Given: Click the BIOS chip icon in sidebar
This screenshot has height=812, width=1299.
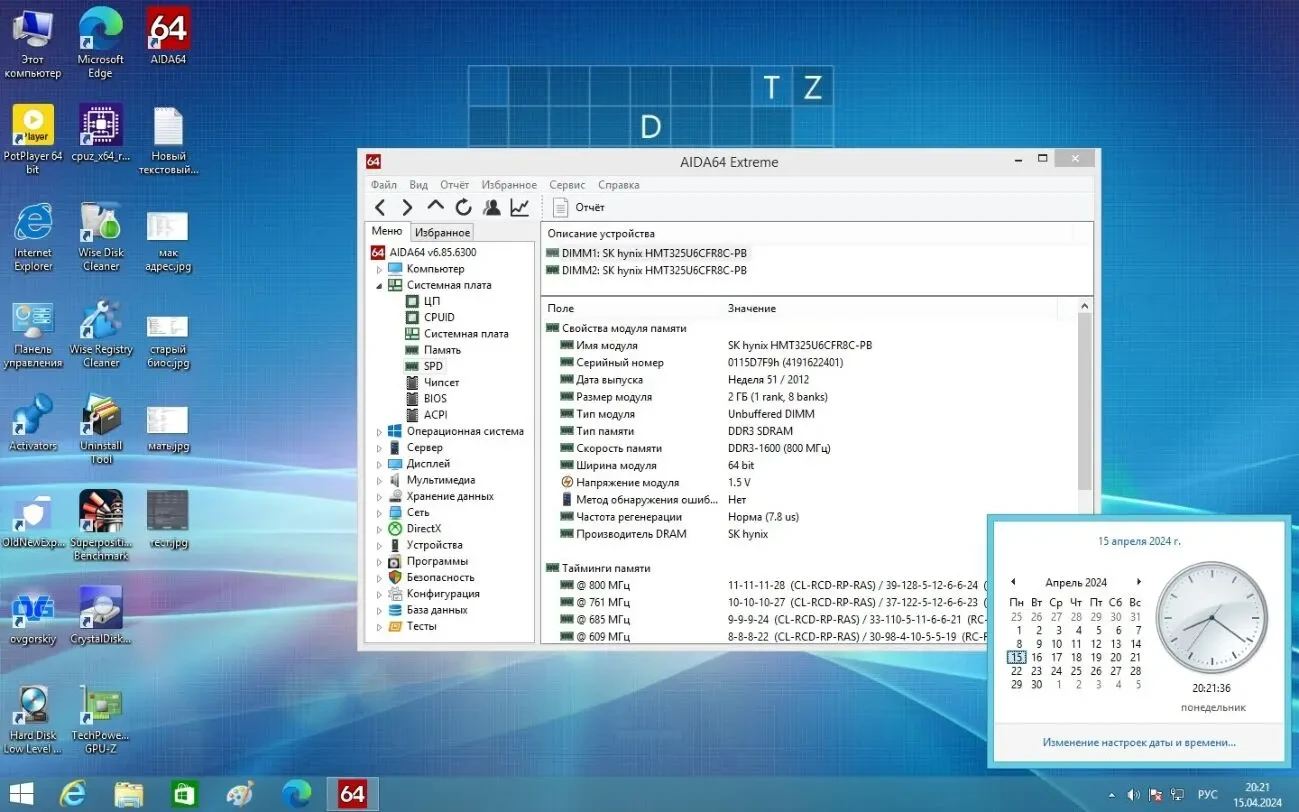Looking at the screenshot, I should (412, 398).
